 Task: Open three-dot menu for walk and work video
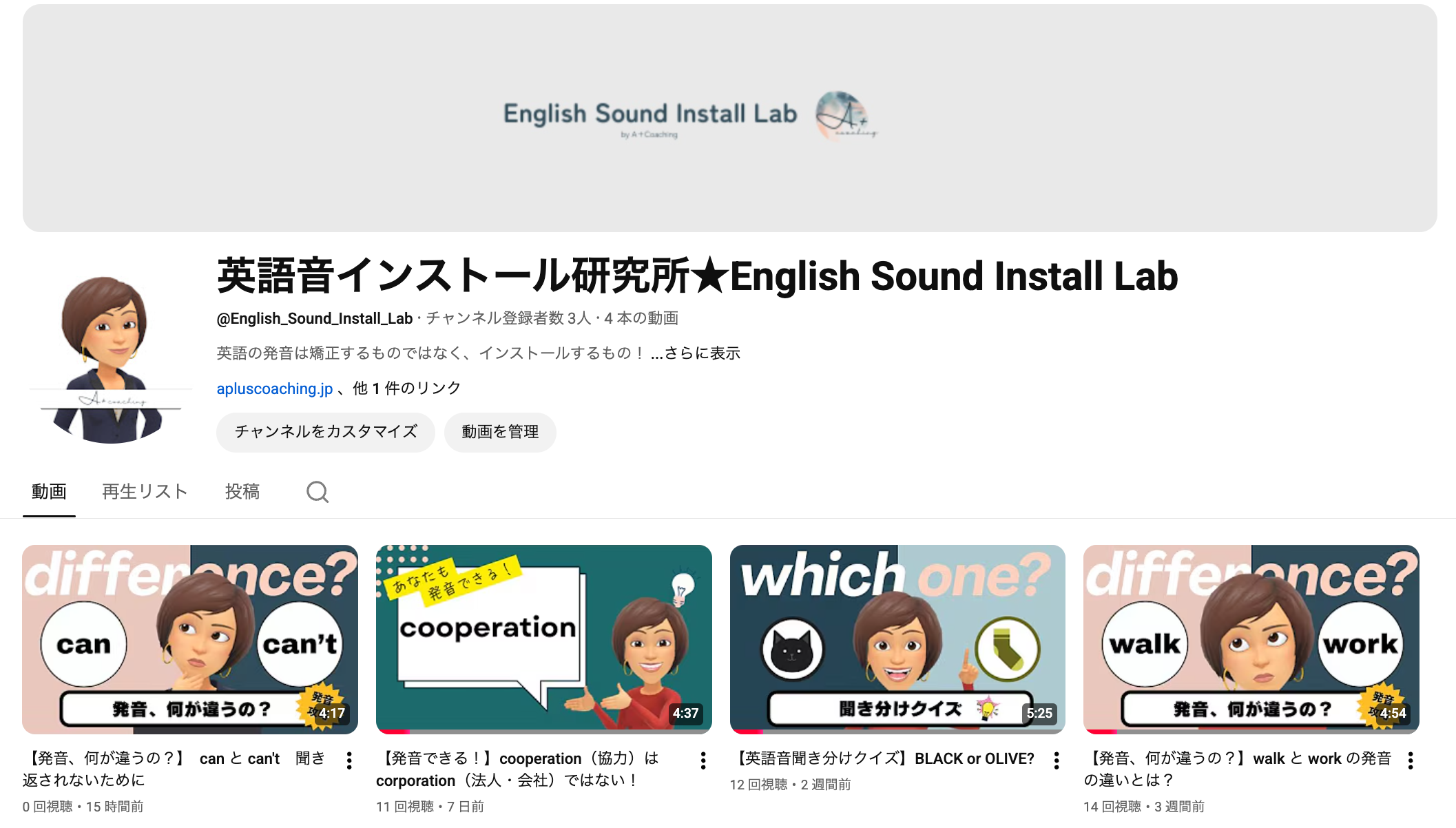coord(1411,760)
